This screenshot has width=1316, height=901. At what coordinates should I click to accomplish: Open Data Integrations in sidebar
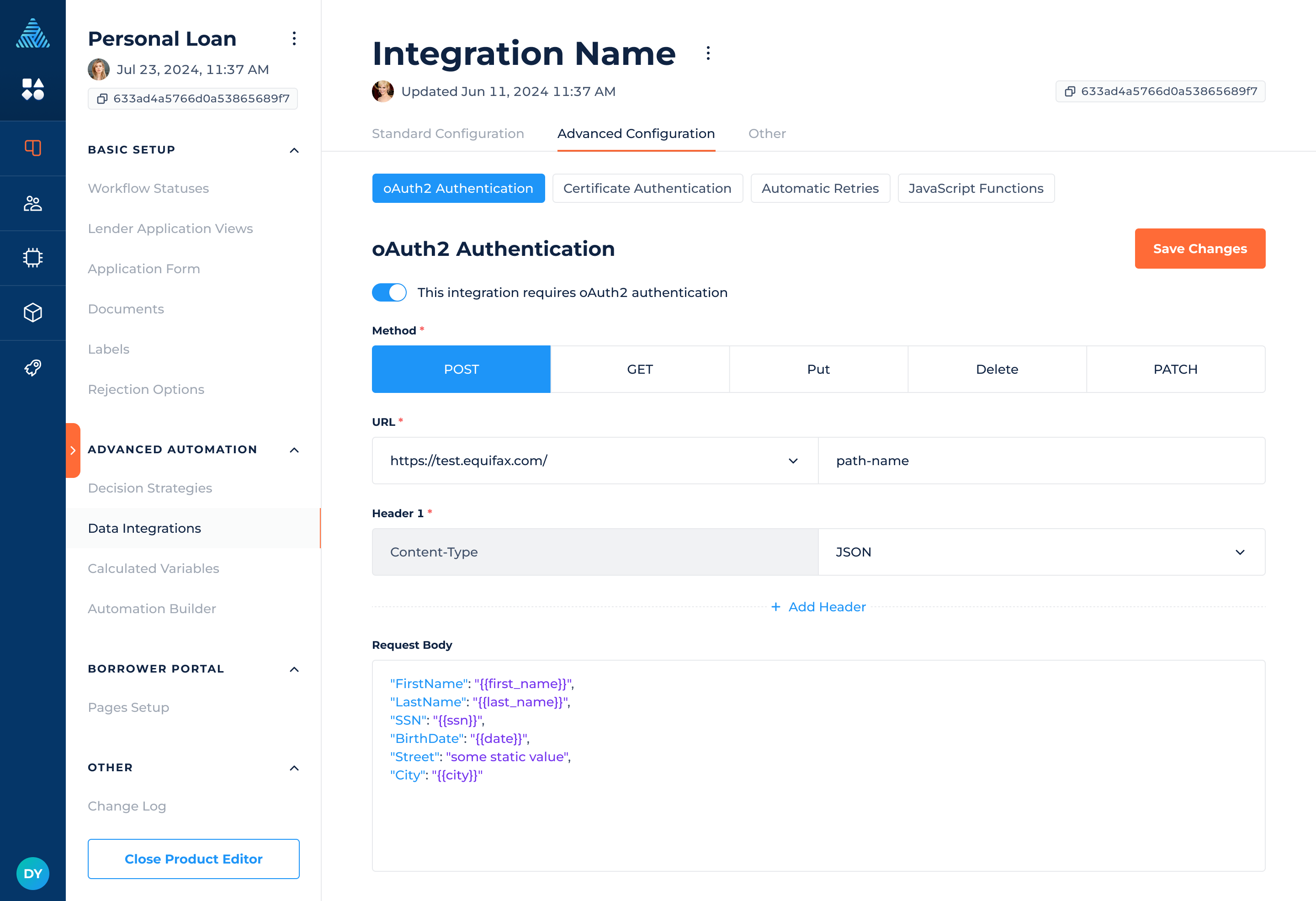(193, 528)
